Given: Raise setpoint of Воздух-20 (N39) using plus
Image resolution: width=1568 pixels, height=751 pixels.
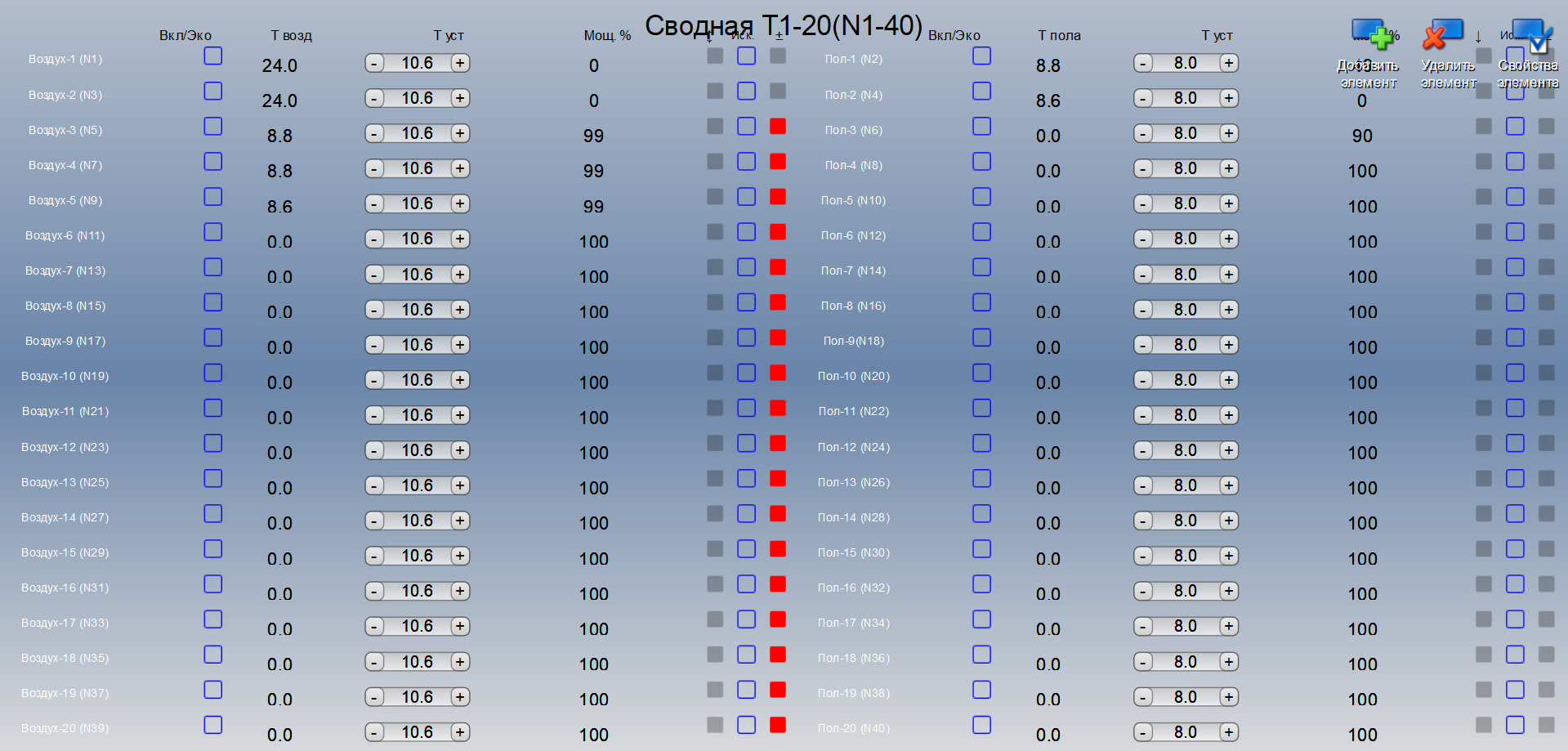Looking at the screenshot, I should click(x=460, y=732).
